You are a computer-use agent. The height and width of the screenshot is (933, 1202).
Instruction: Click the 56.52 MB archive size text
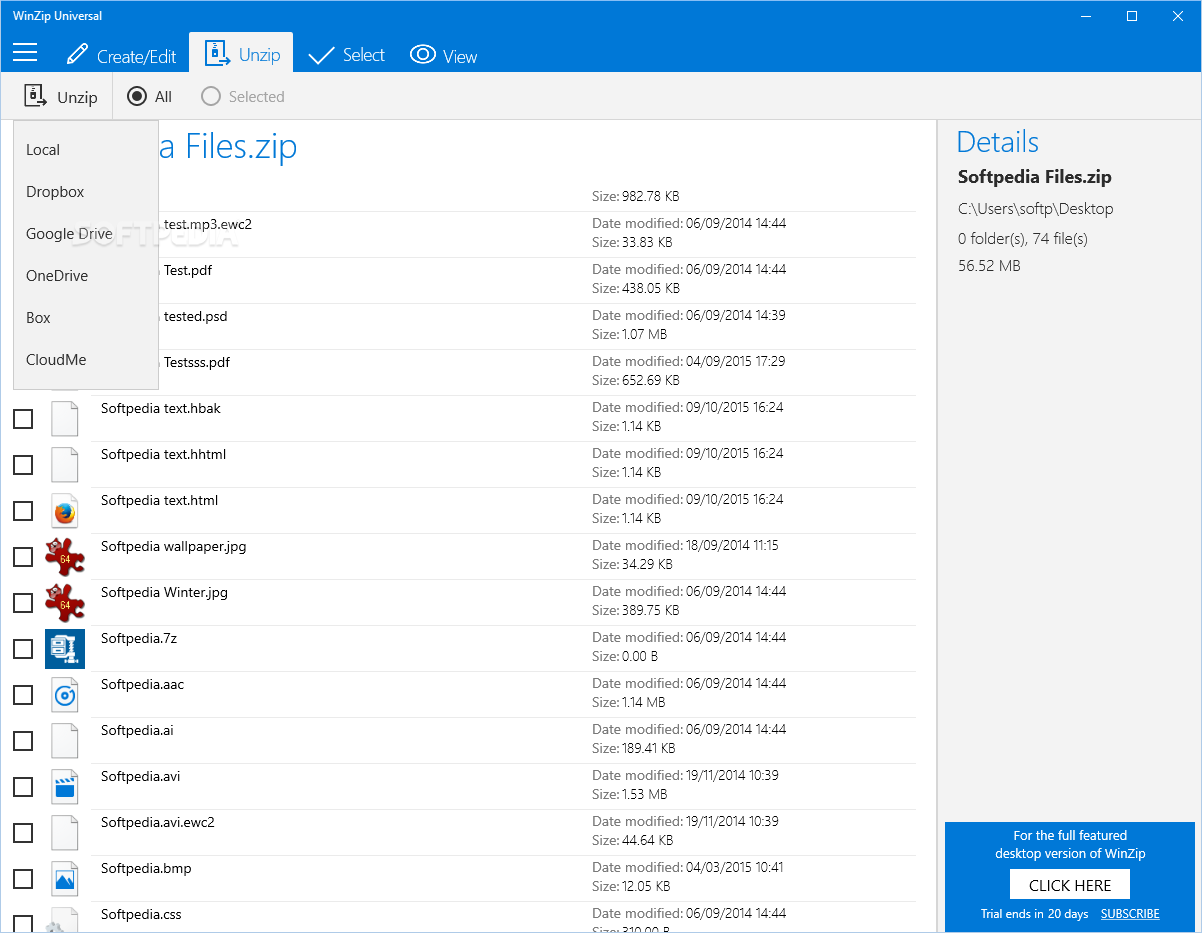(989, 266)
